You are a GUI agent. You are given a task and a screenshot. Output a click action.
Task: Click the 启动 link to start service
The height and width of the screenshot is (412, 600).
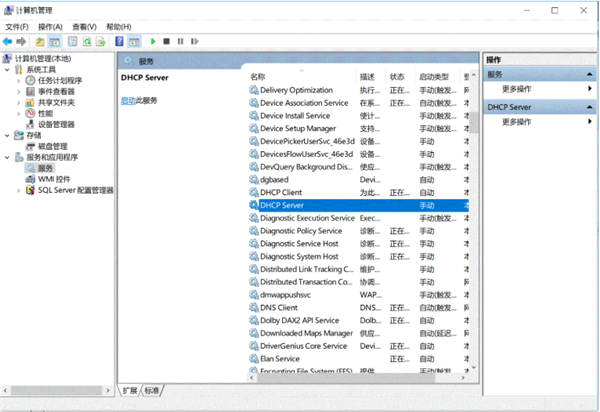127,101
